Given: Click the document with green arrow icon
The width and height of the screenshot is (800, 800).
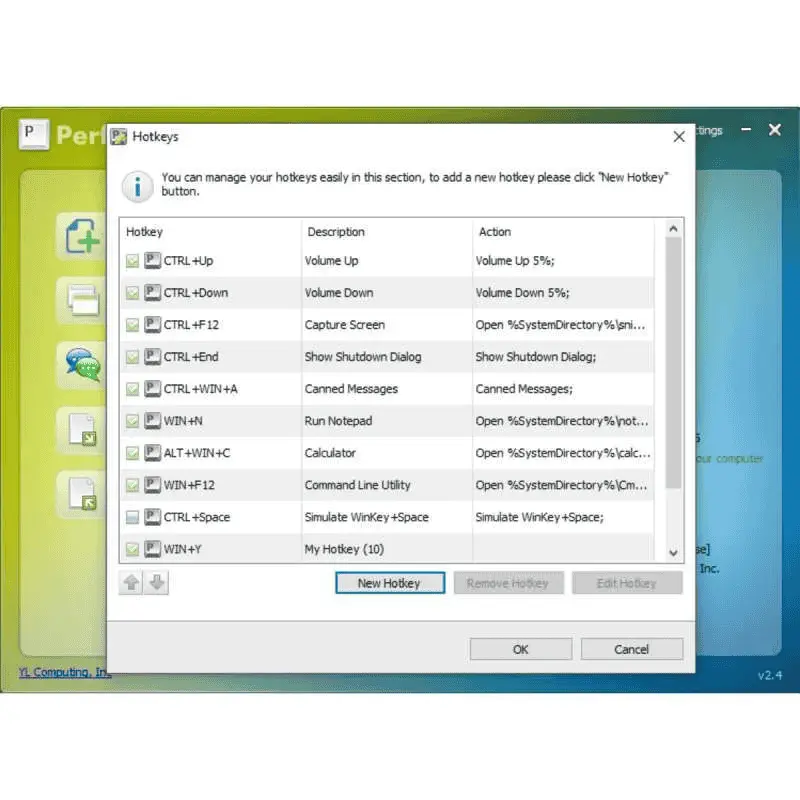Looking at the screenshot, I should (83, 429).
